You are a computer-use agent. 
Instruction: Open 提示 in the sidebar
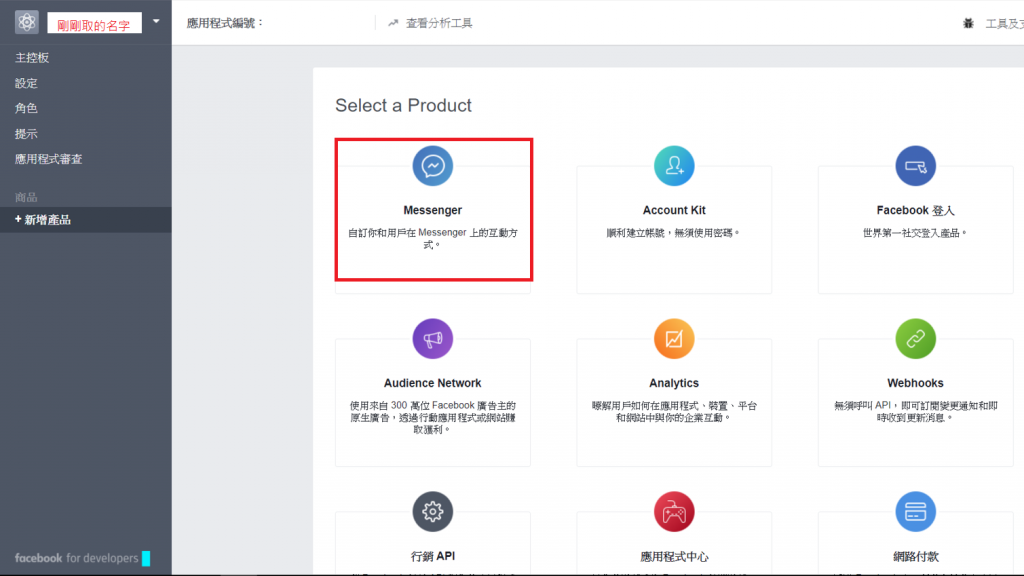[26, 134]
